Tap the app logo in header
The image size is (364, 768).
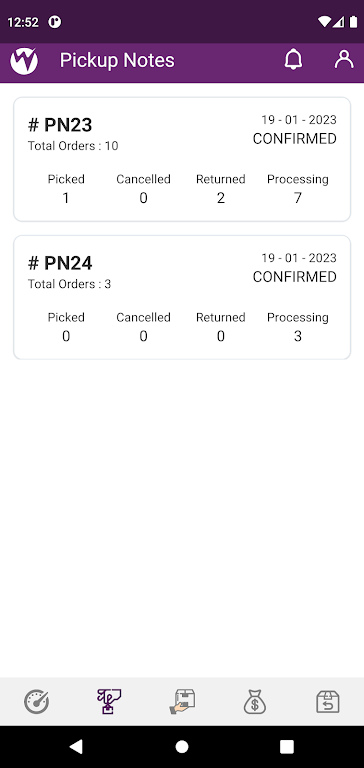tap(24, 61)
